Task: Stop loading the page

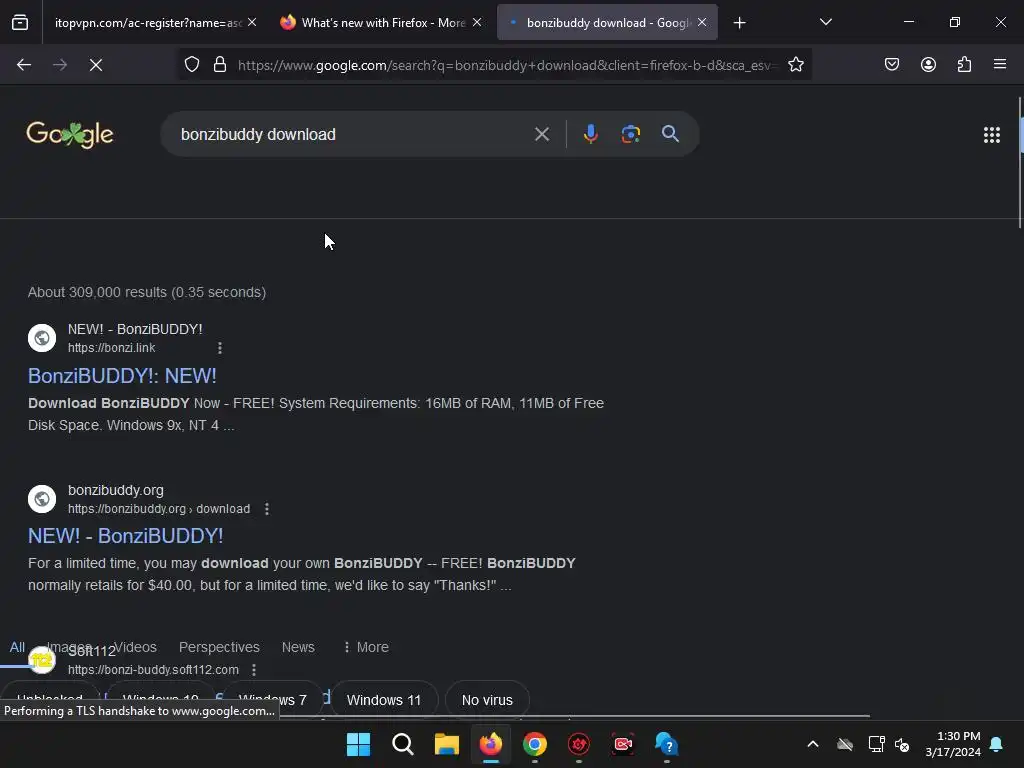Action: pyautogui.click(x=96, y=65)
